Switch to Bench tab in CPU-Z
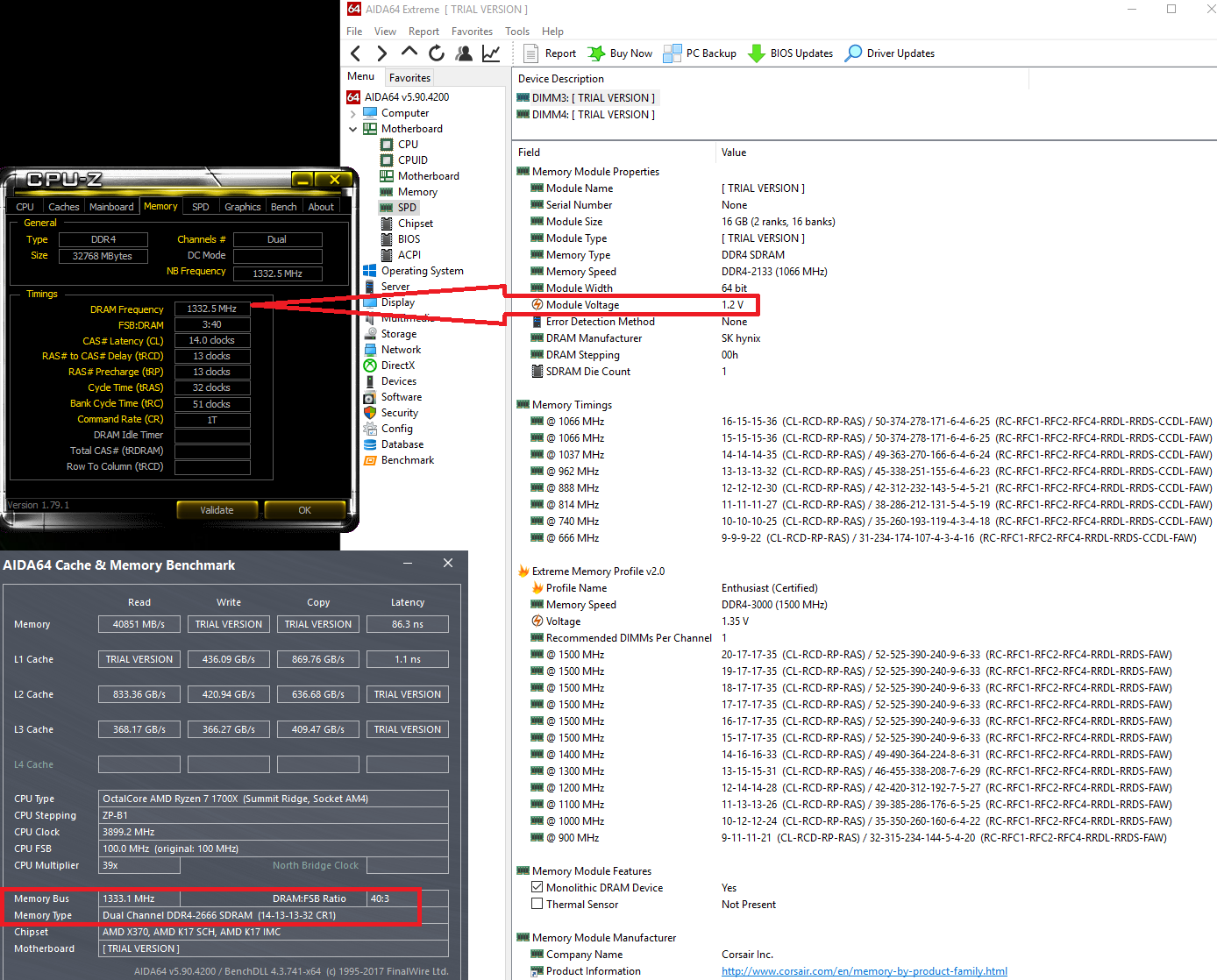This screenshot has width=1217, height=980. (x=283, y=207)
